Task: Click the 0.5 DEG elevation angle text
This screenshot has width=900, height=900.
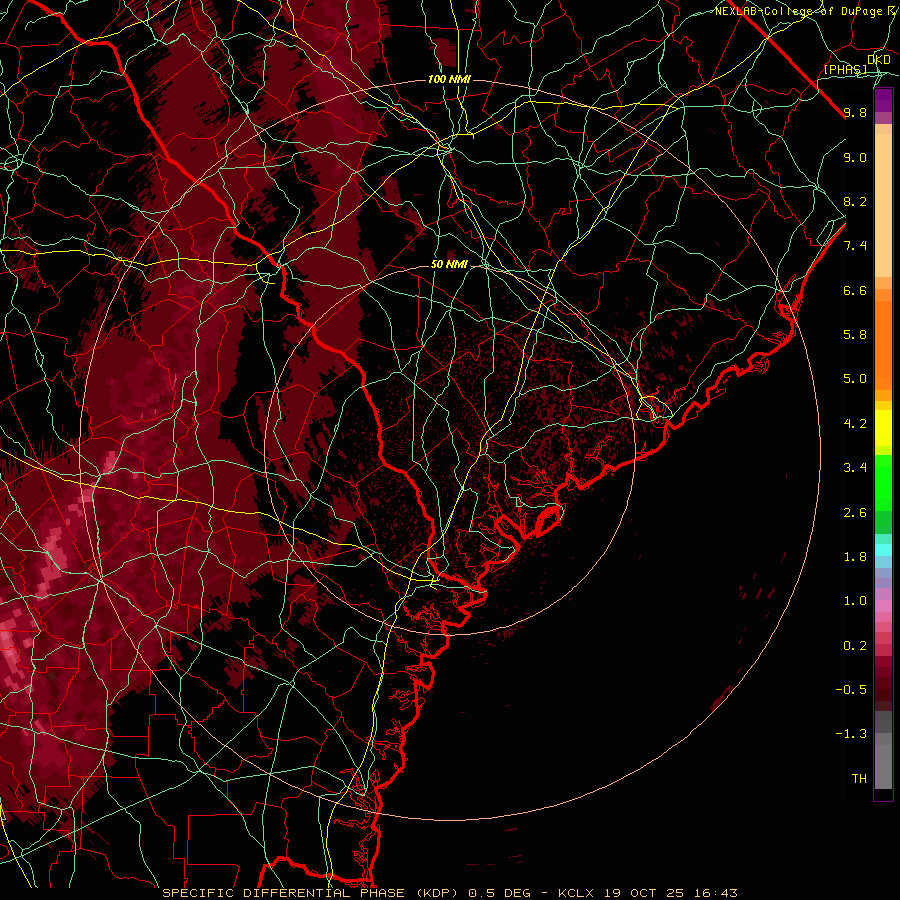Action: (501, 893)
